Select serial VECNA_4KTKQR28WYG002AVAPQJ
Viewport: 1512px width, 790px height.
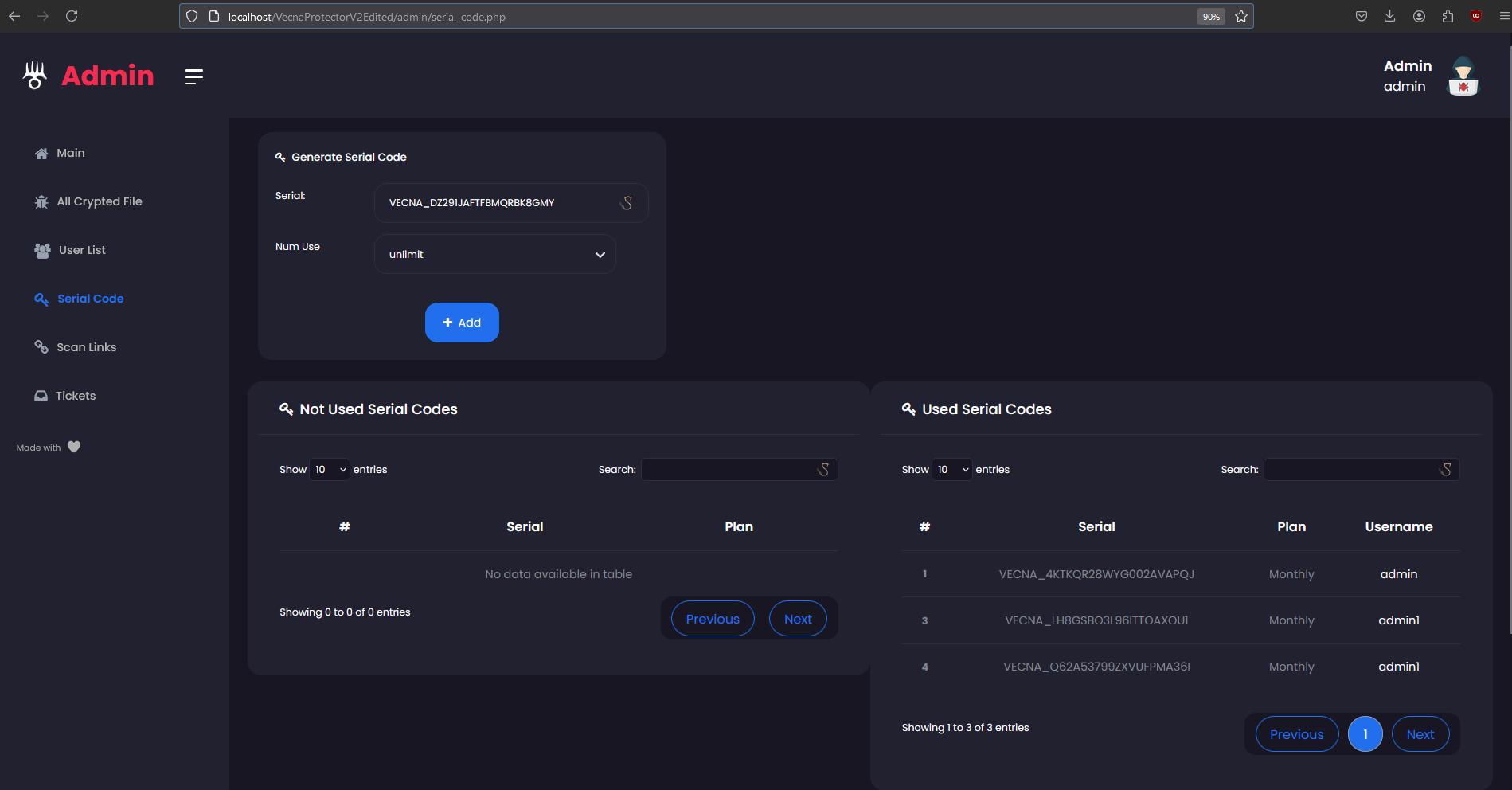click(x=1096, y=574)
